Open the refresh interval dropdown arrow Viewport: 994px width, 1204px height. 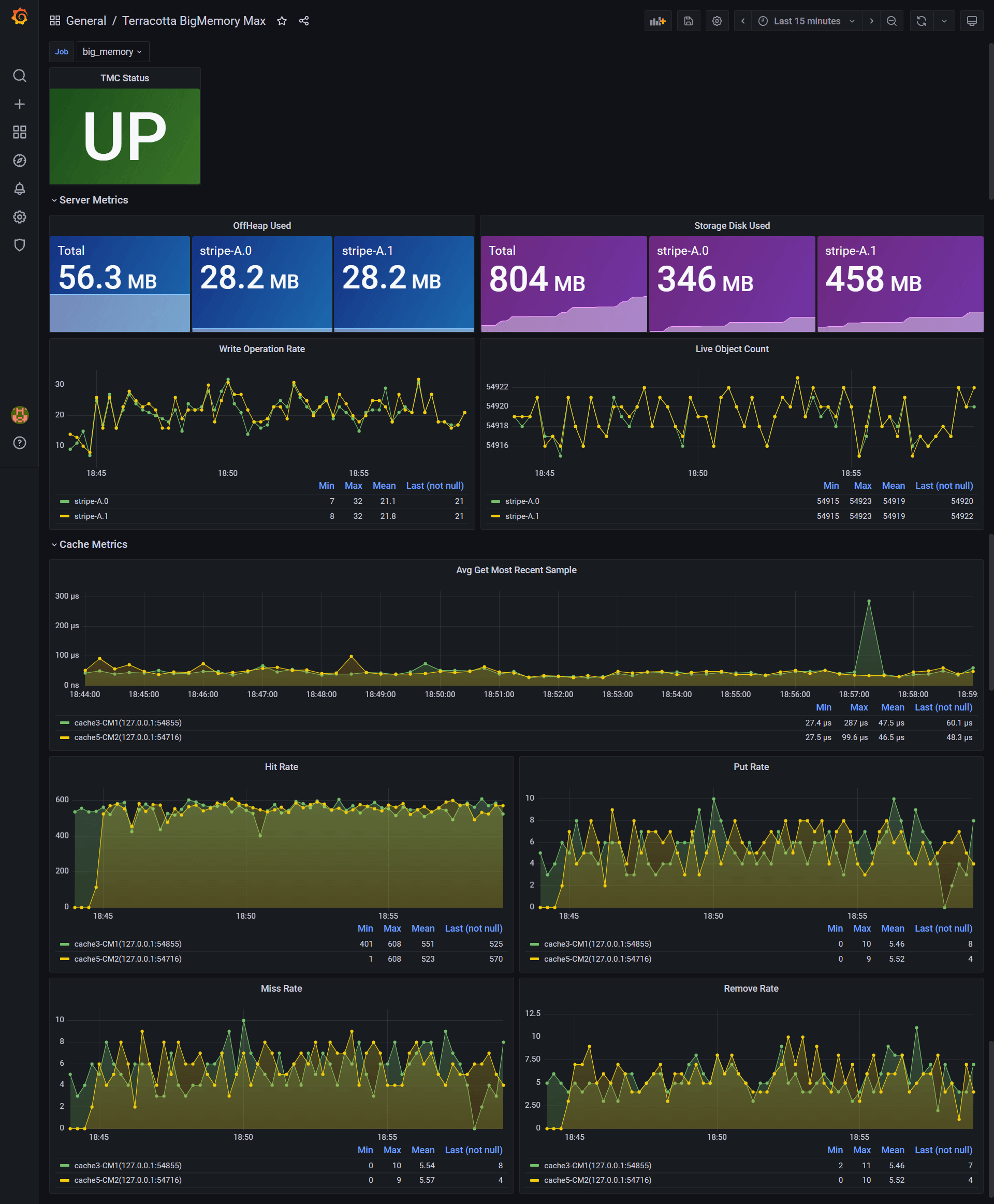[x=944, y=21]
